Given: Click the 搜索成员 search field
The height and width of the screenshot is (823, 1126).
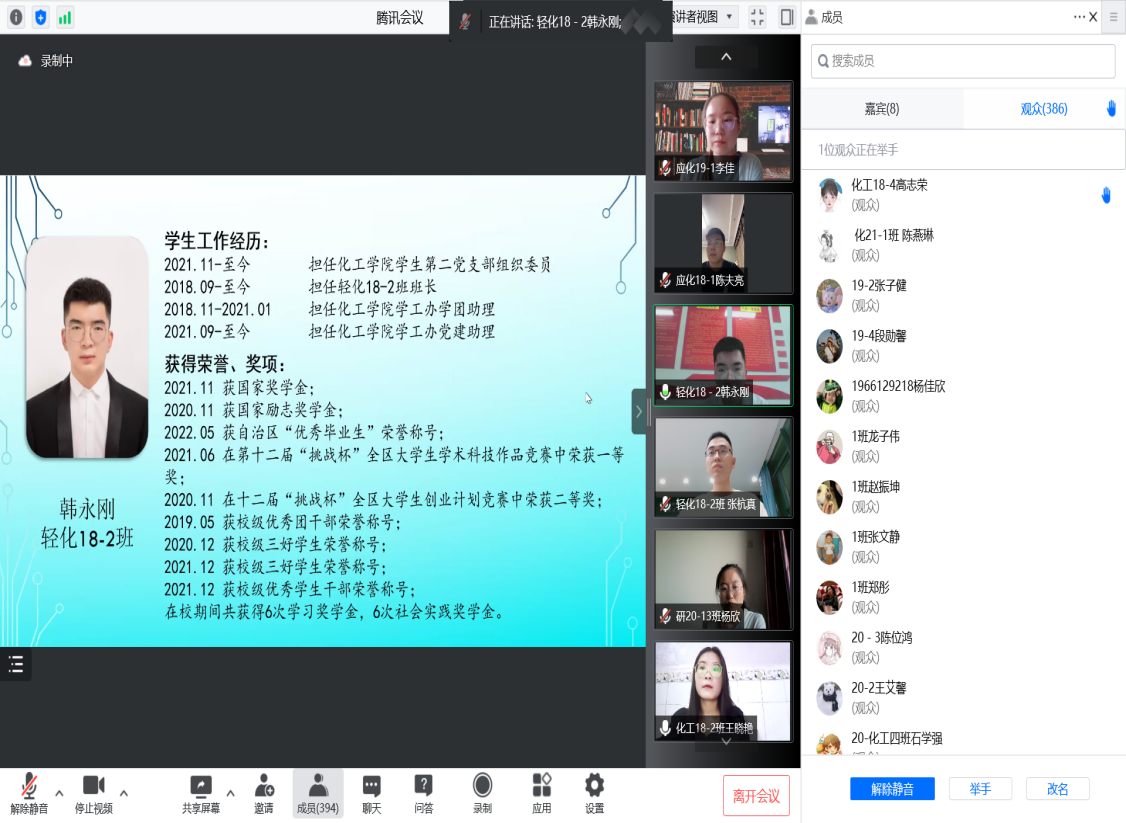Looking at the screenshot, I should click(x=963, y=61).
